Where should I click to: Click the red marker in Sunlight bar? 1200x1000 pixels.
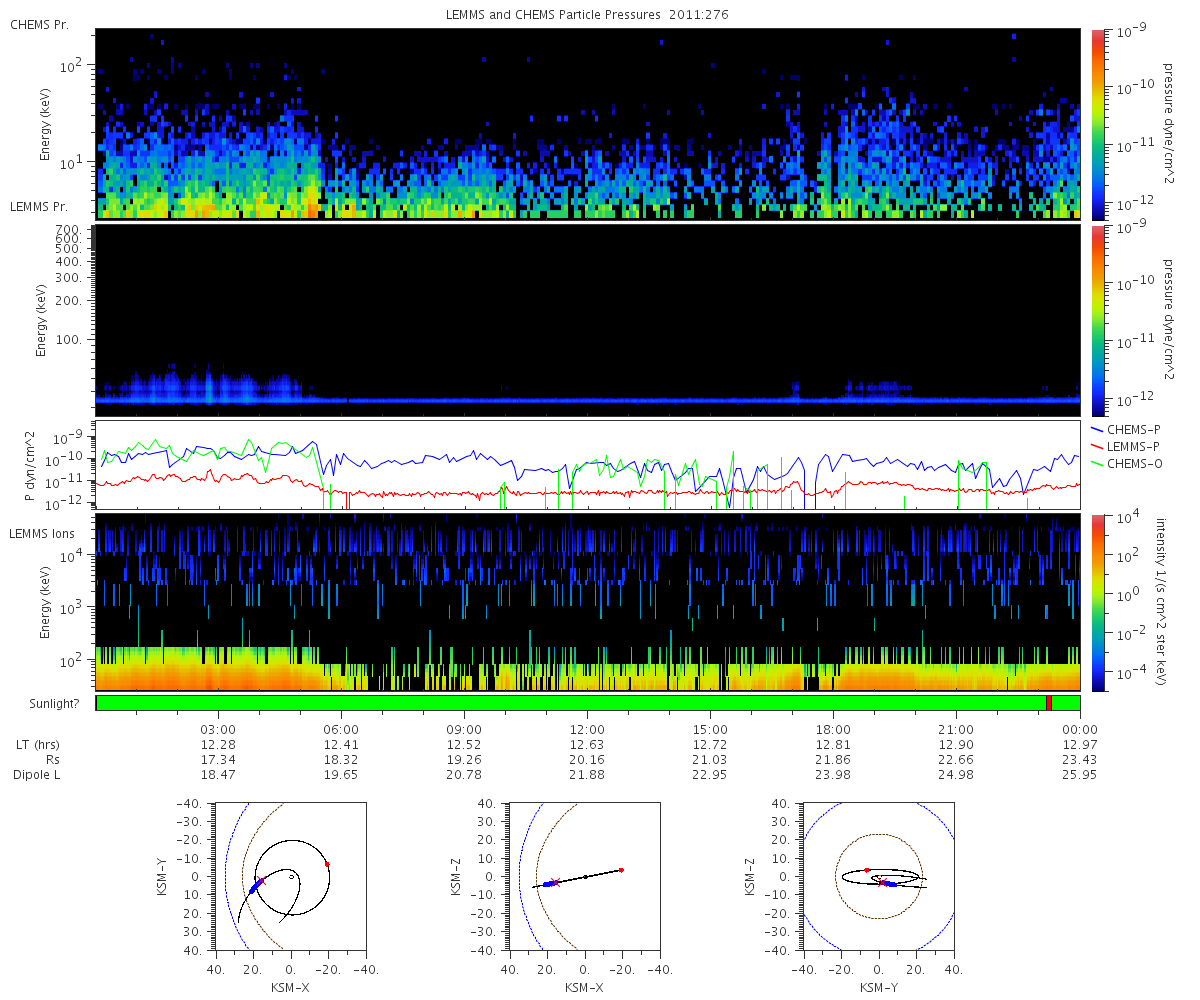point(1049,703)
